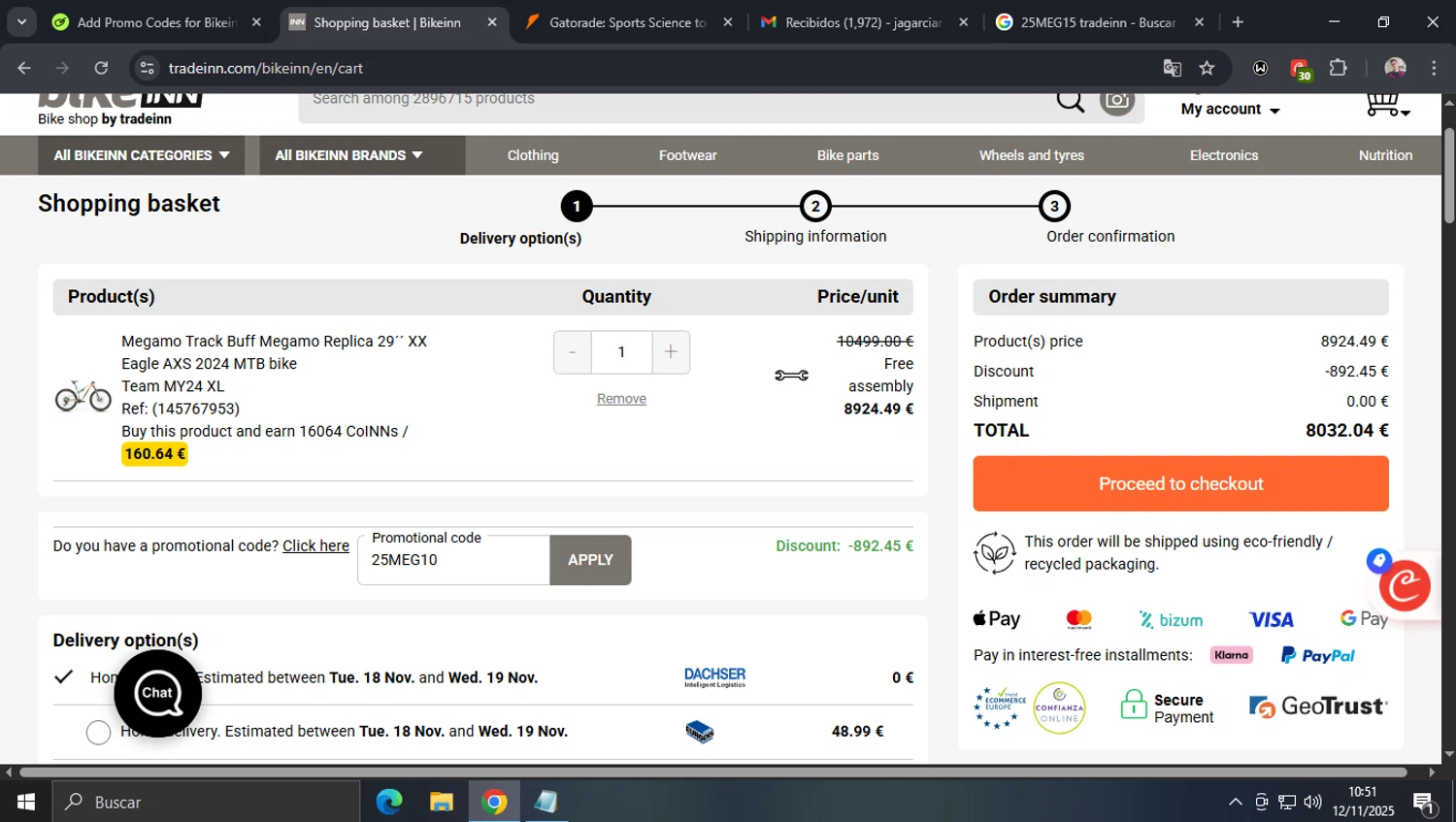Open the Footwear menu

[x=687, y=155]
